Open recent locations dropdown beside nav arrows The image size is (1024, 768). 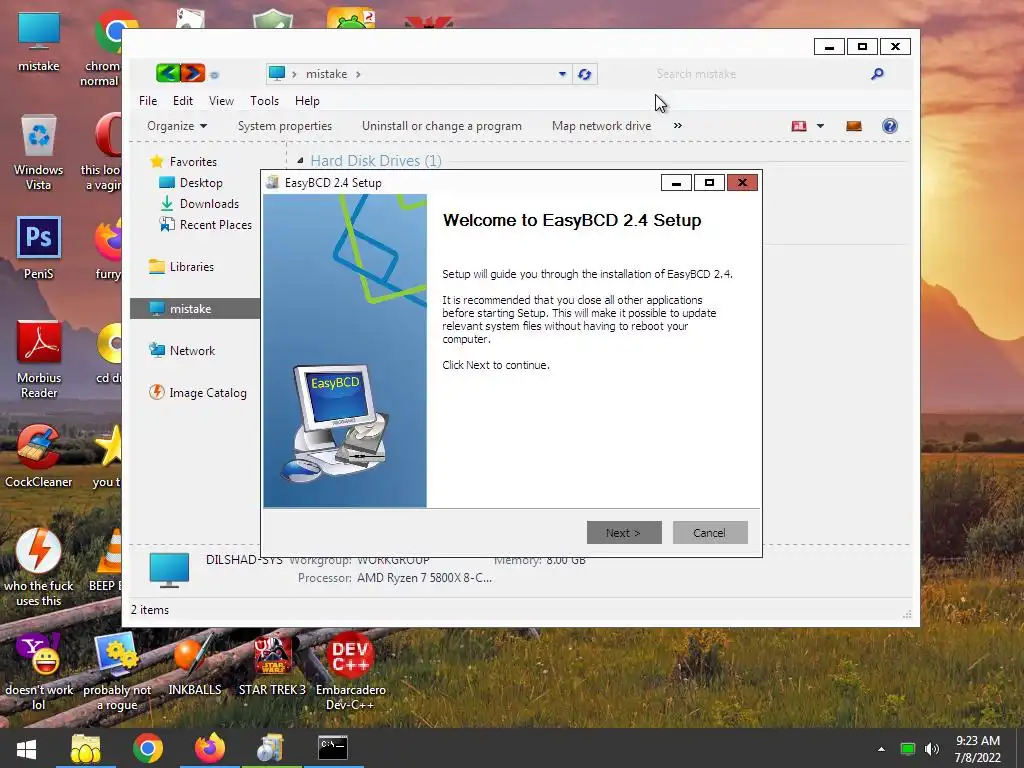click(214, 75)
